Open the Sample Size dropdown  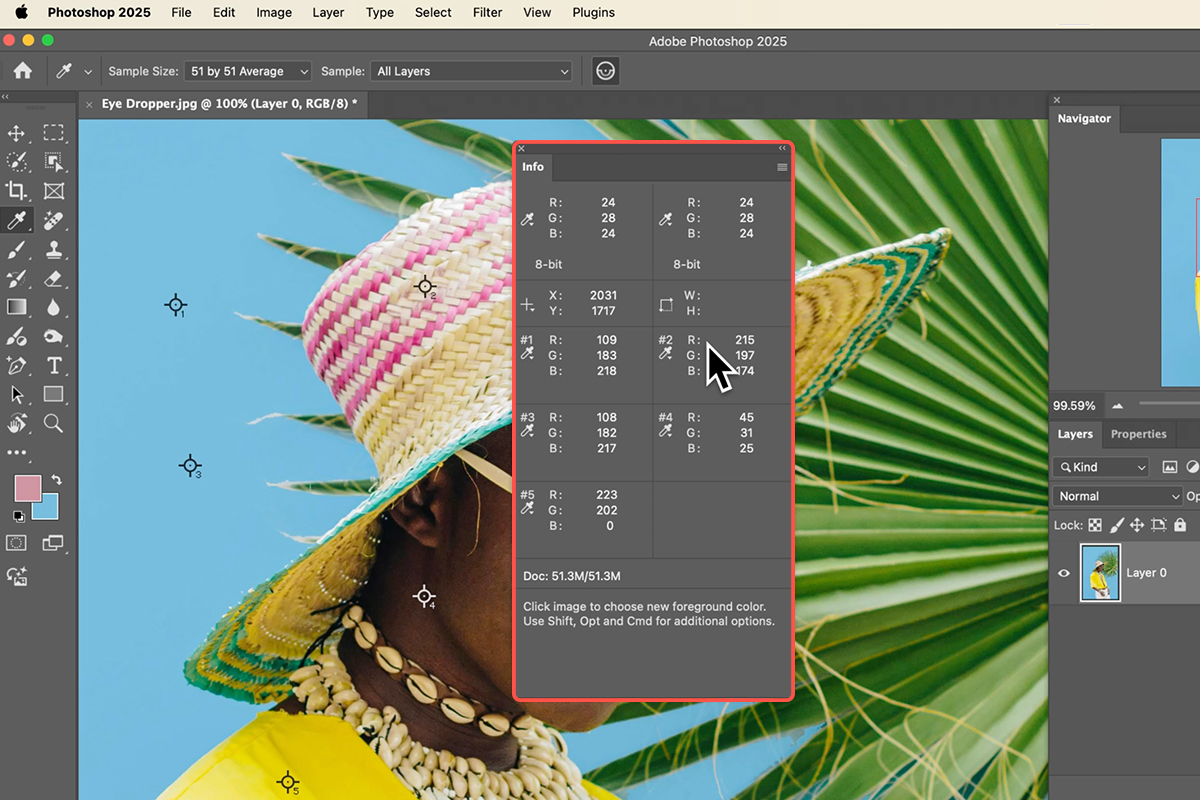[x=250, y=71]
